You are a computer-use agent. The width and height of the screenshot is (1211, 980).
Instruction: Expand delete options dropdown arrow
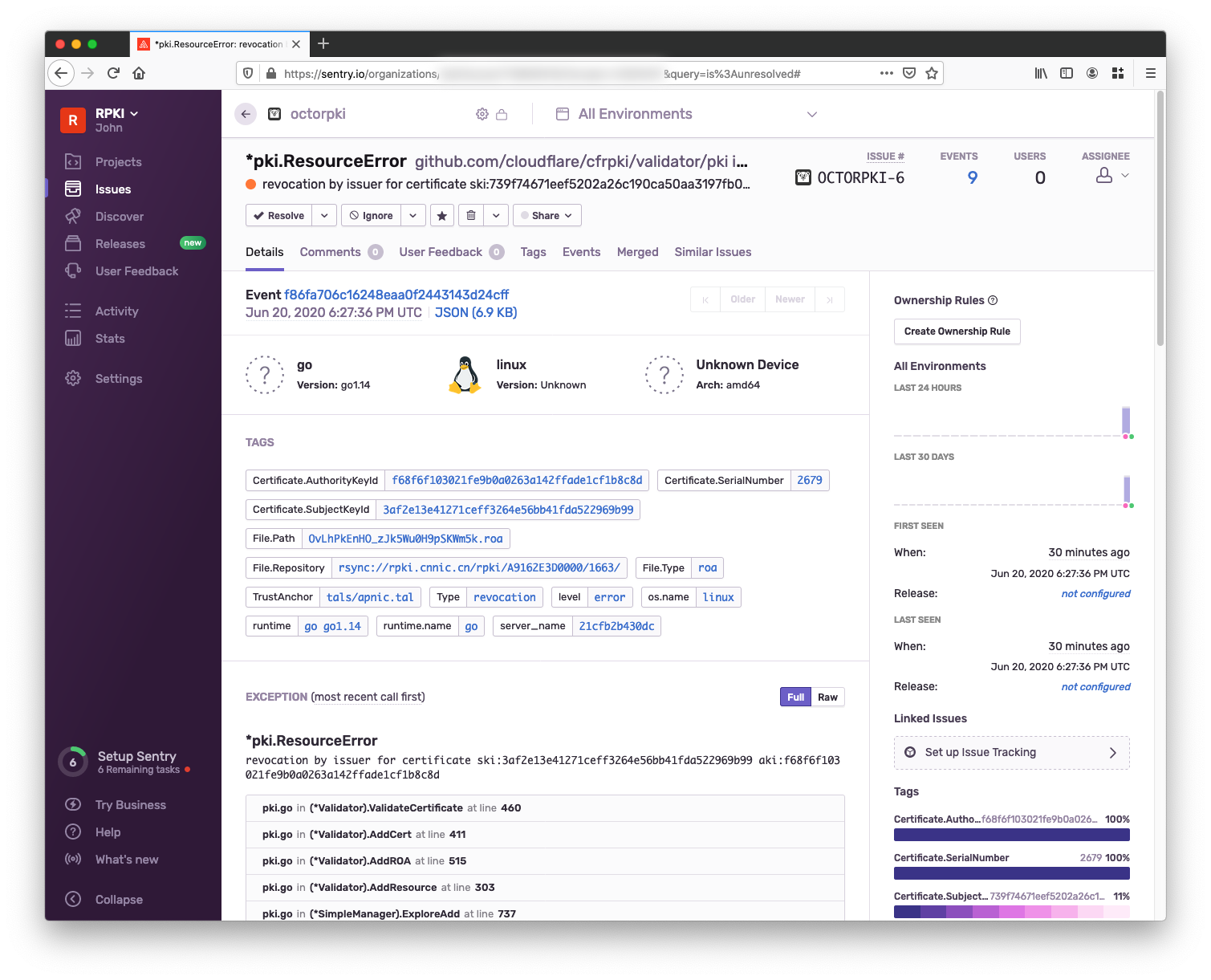click(496, 215)
